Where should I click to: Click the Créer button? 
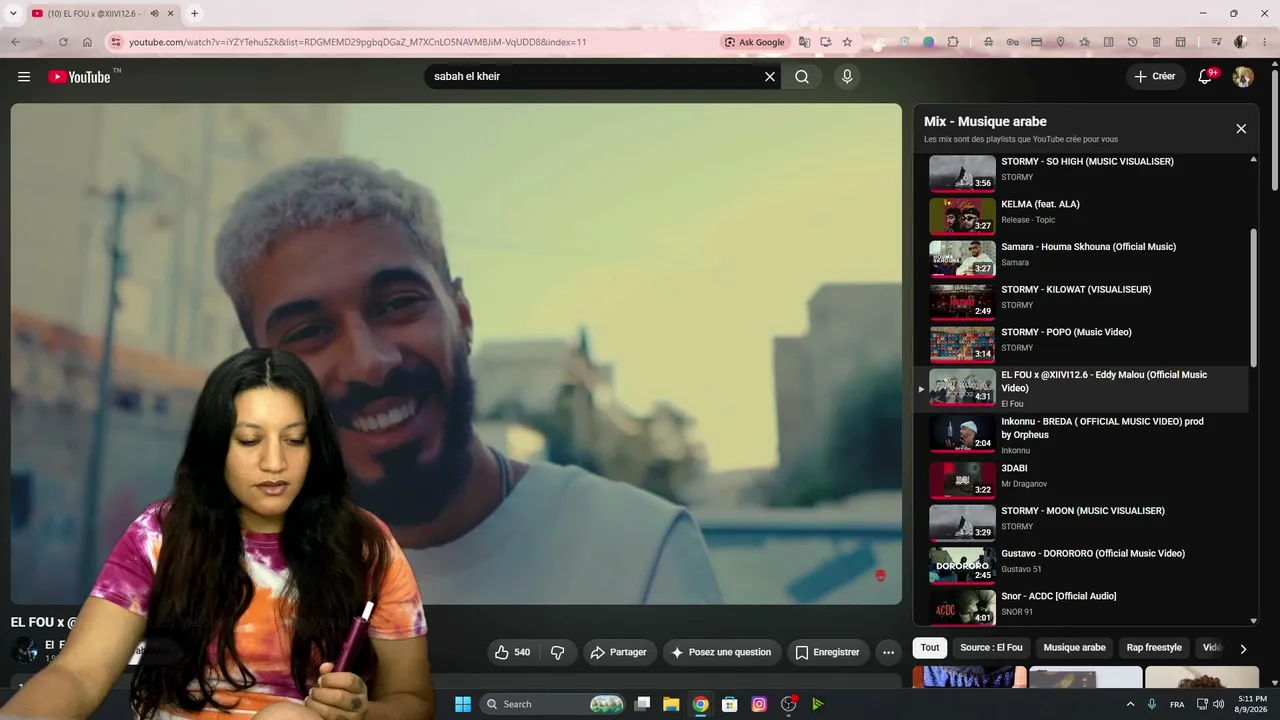1155,77
